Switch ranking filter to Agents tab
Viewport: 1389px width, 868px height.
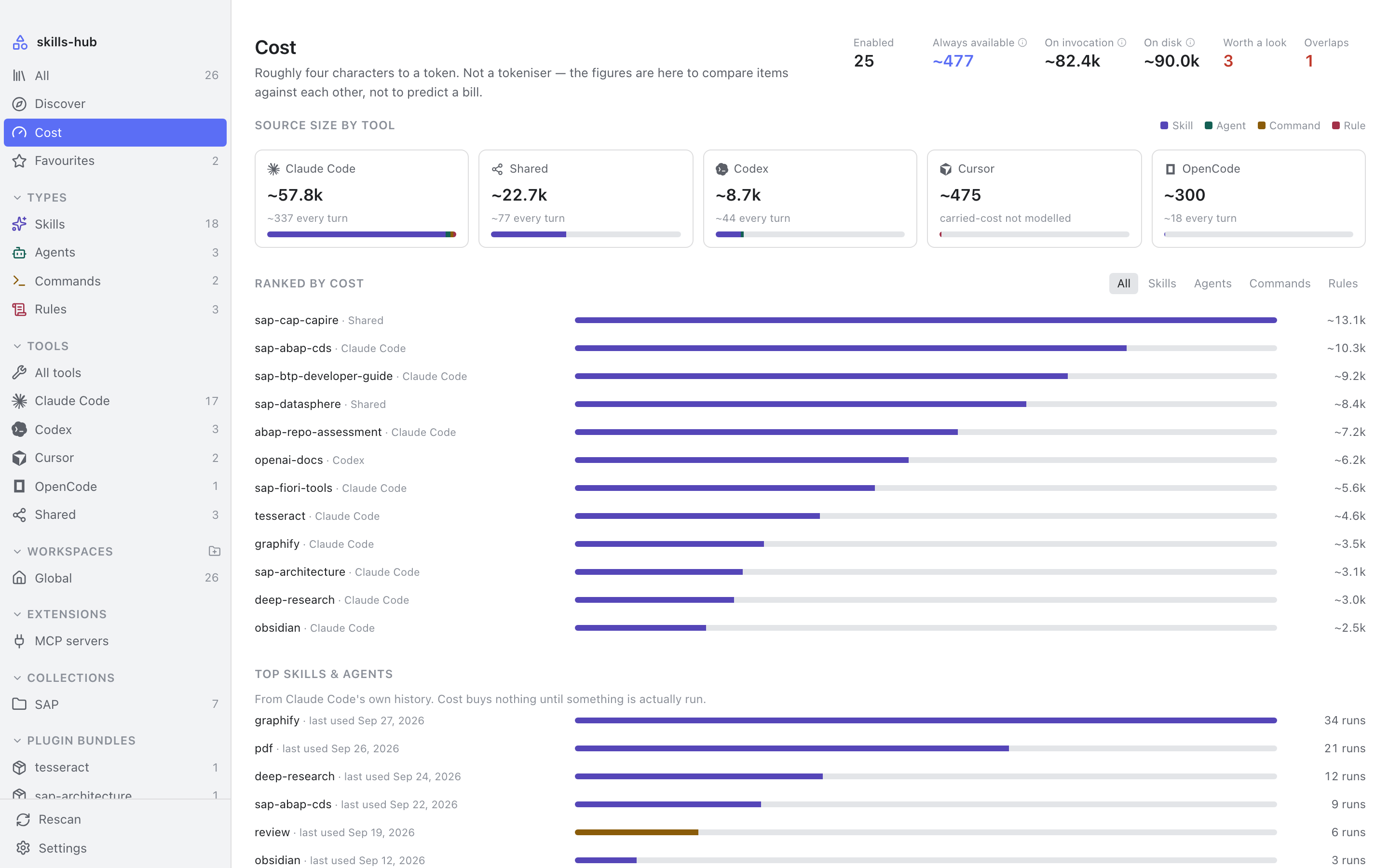1212,284
